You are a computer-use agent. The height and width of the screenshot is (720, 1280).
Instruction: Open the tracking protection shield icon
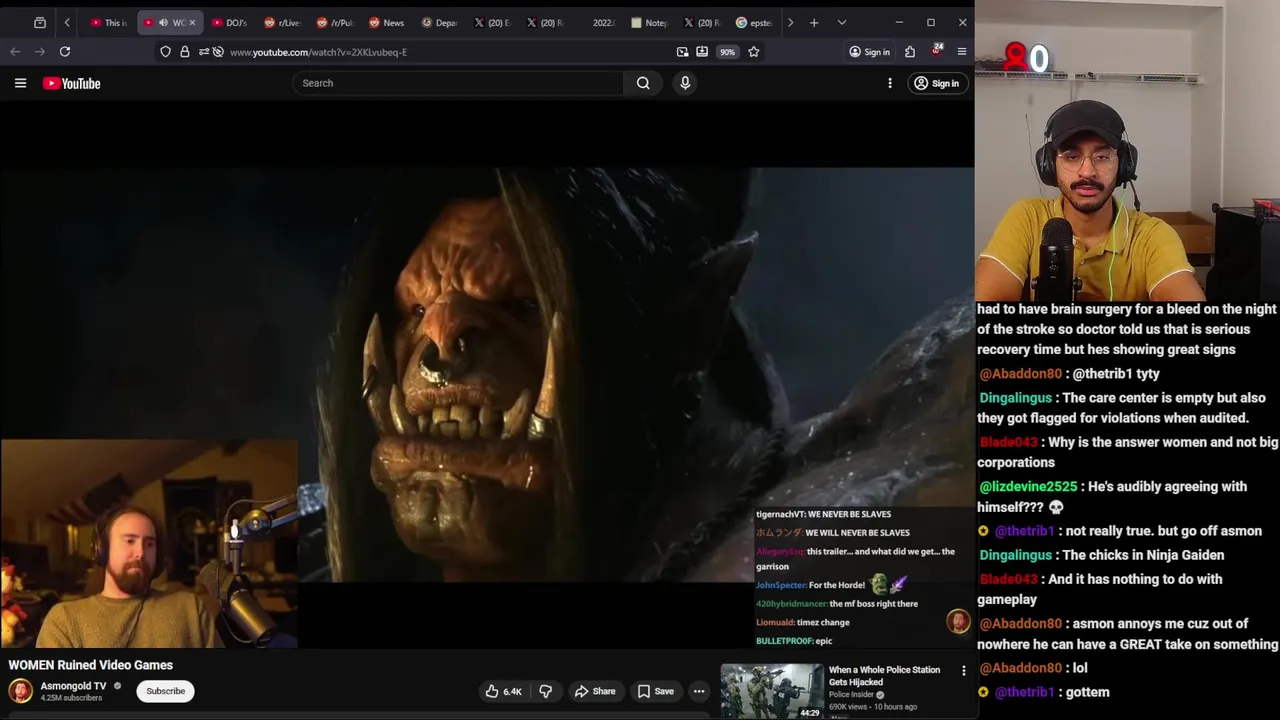[165, 52]
